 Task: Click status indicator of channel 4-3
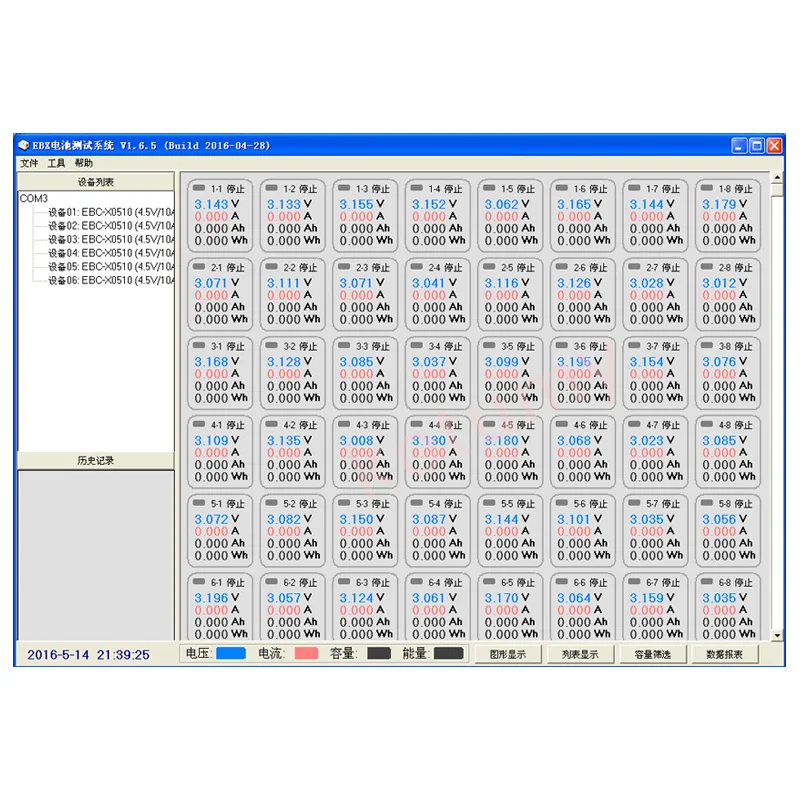344,424
